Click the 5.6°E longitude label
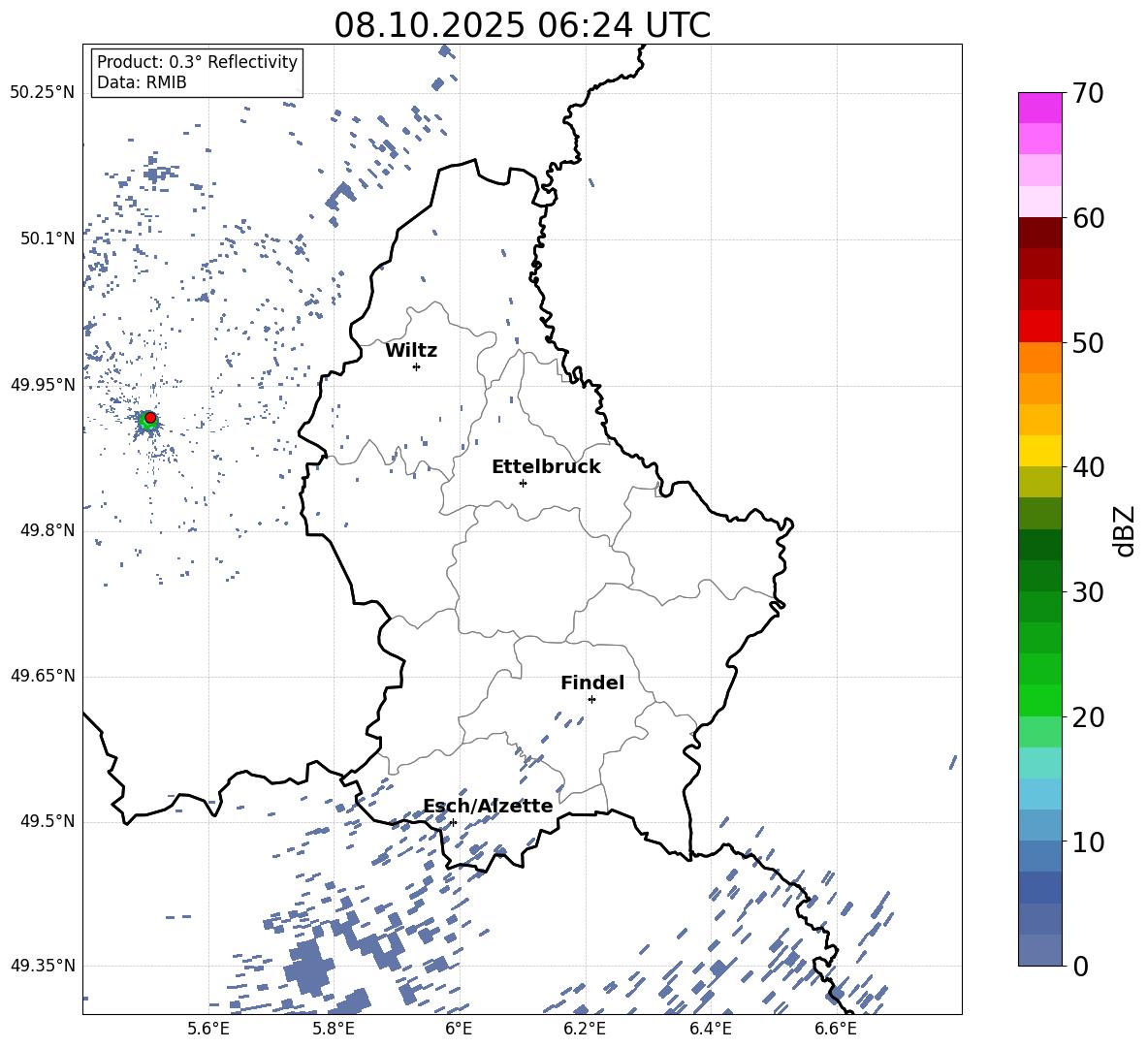 207,1029
